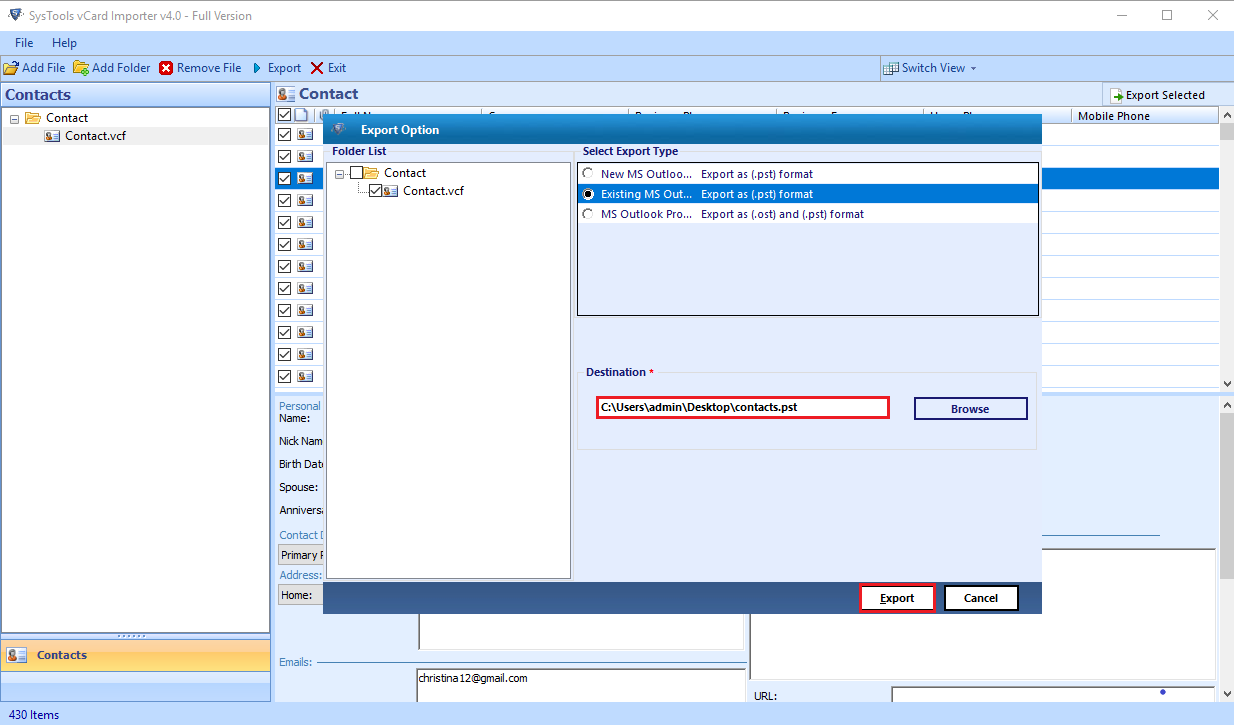1234x725 pixels.
Task: Click the Contacts panel header
Action: tap(135, 95)
